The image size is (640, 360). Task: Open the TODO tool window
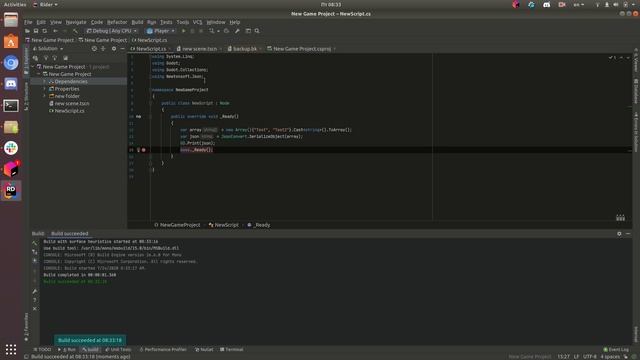[42, 349]
